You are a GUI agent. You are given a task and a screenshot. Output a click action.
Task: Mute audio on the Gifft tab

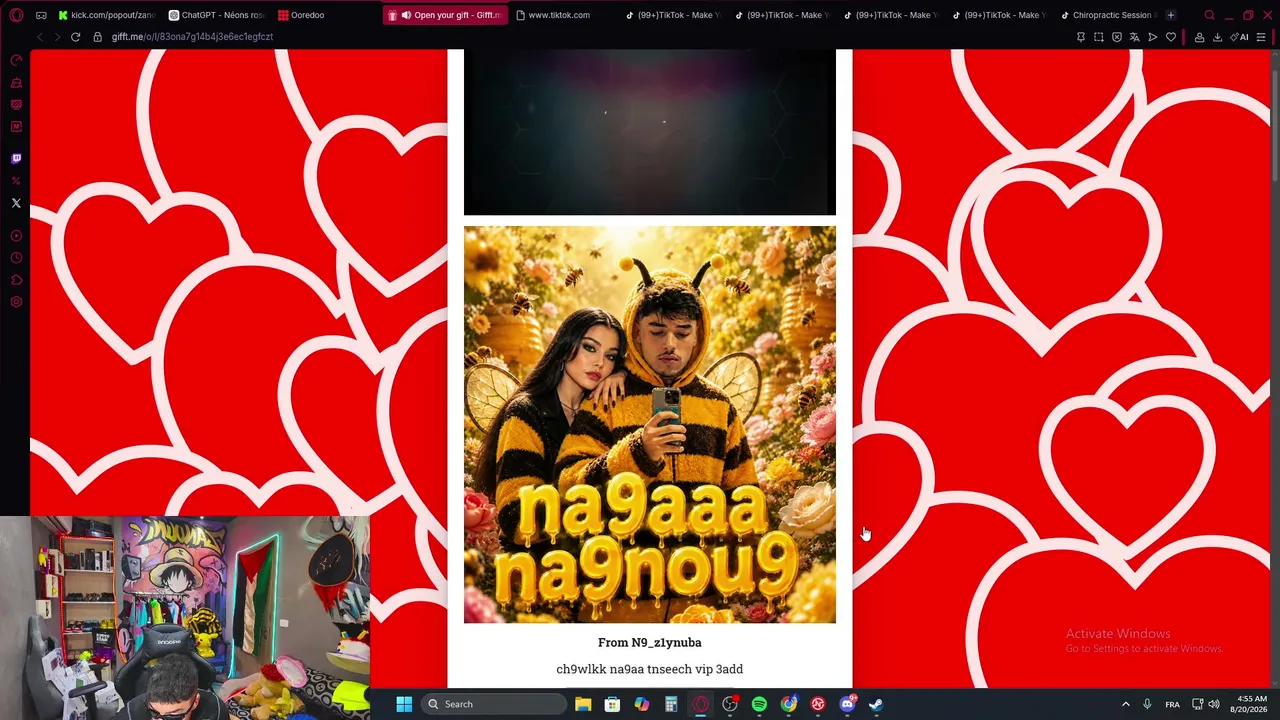coord(406,15)
